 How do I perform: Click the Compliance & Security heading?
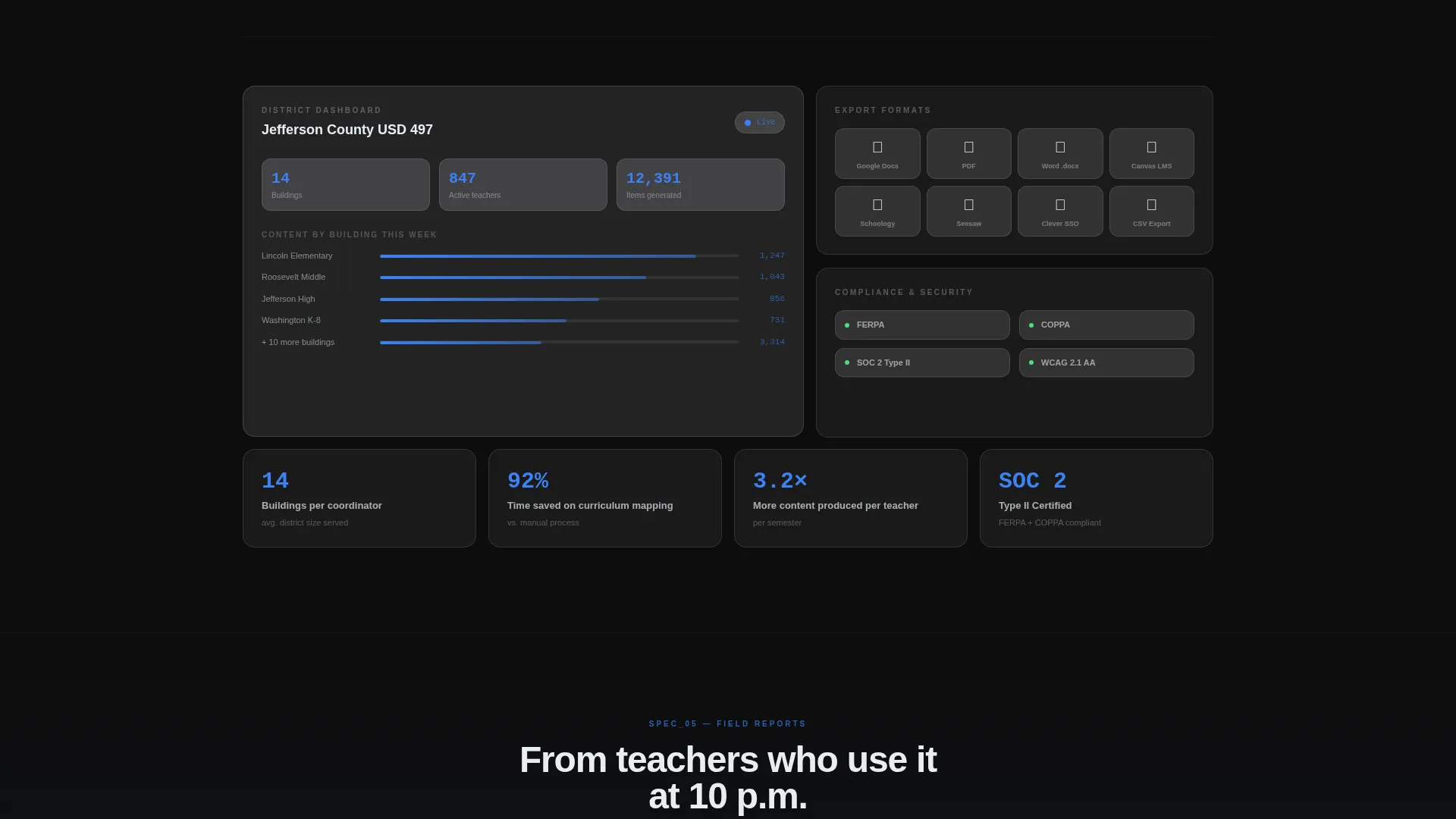click(904, 292)
